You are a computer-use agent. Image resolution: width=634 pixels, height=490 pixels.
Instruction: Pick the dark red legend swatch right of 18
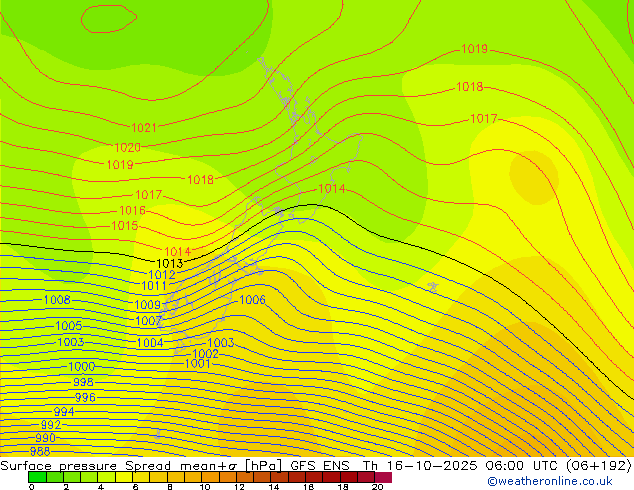pyautogui.click(x=349, y=477)
